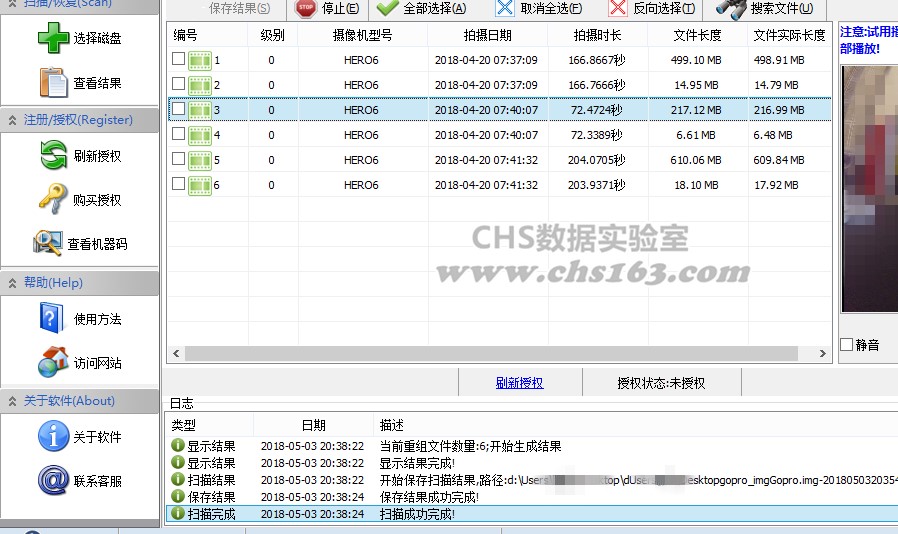
Task: Click the film icon of video row 3
Action: (x=200, y=109)
